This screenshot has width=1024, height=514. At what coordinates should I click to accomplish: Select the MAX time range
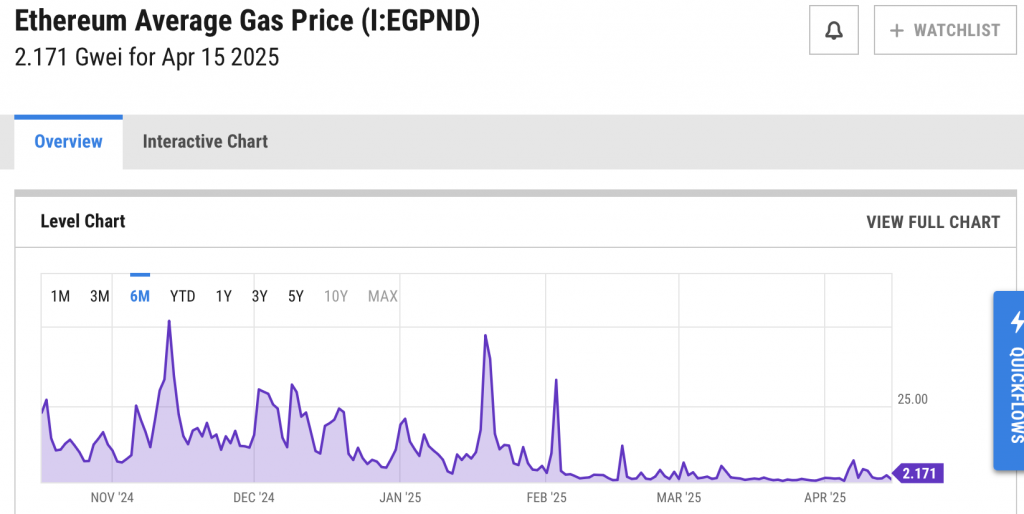pos(383,296)
